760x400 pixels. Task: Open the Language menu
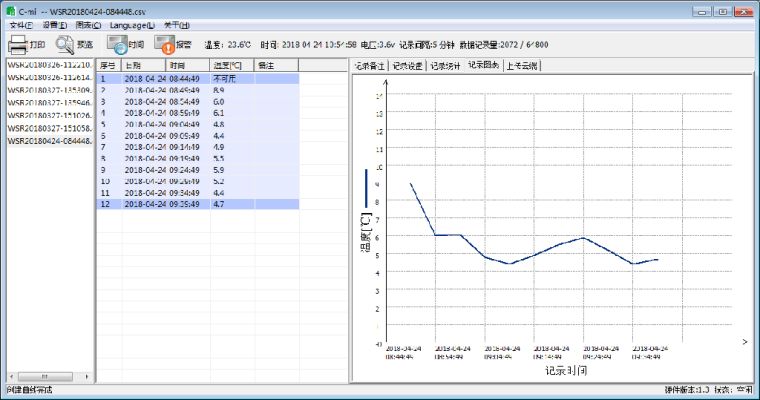[x=131, y=24]
